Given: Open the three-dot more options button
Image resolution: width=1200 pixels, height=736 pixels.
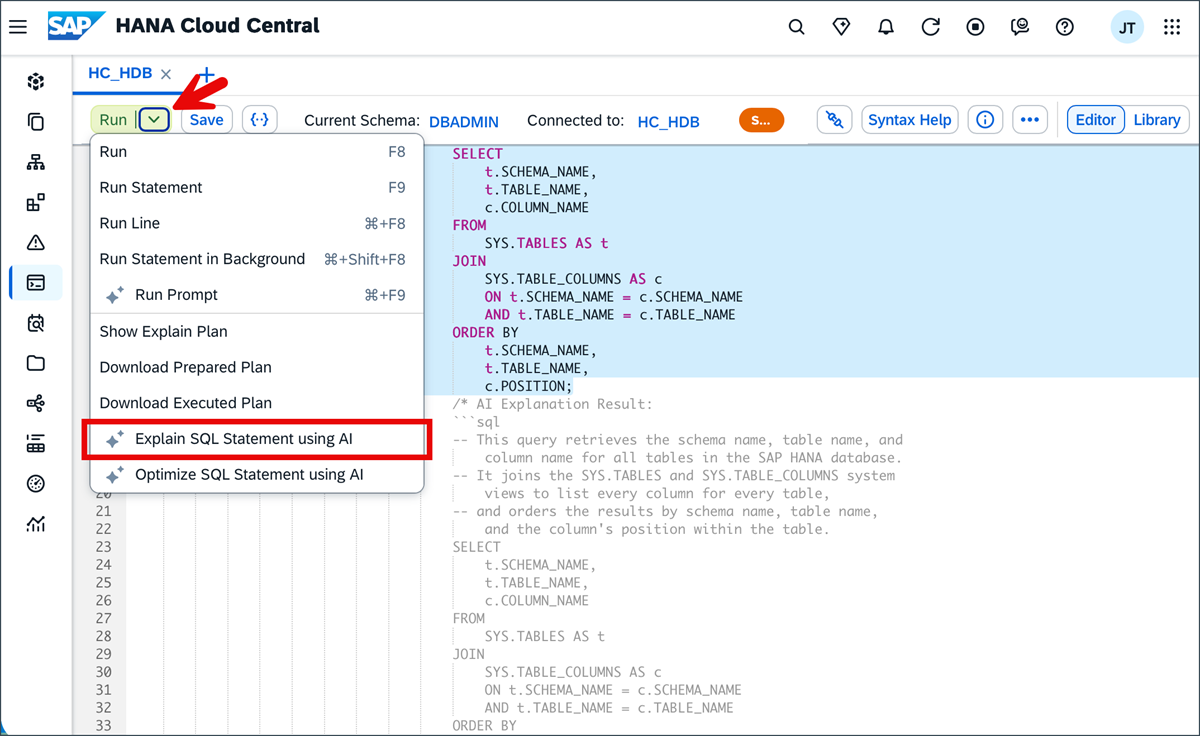Looking at the screenshot, I should point(1030,120).
